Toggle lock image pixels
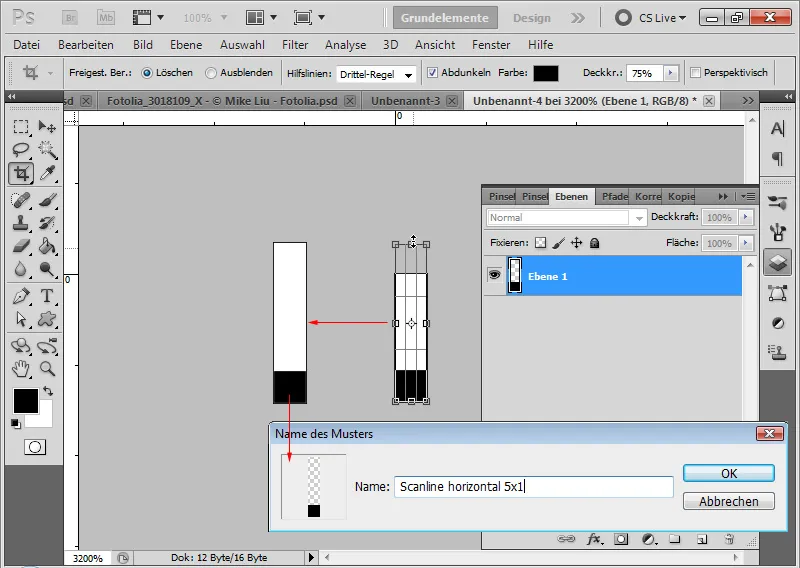Viewport: 800px width, 568px height. coord(559,243)
